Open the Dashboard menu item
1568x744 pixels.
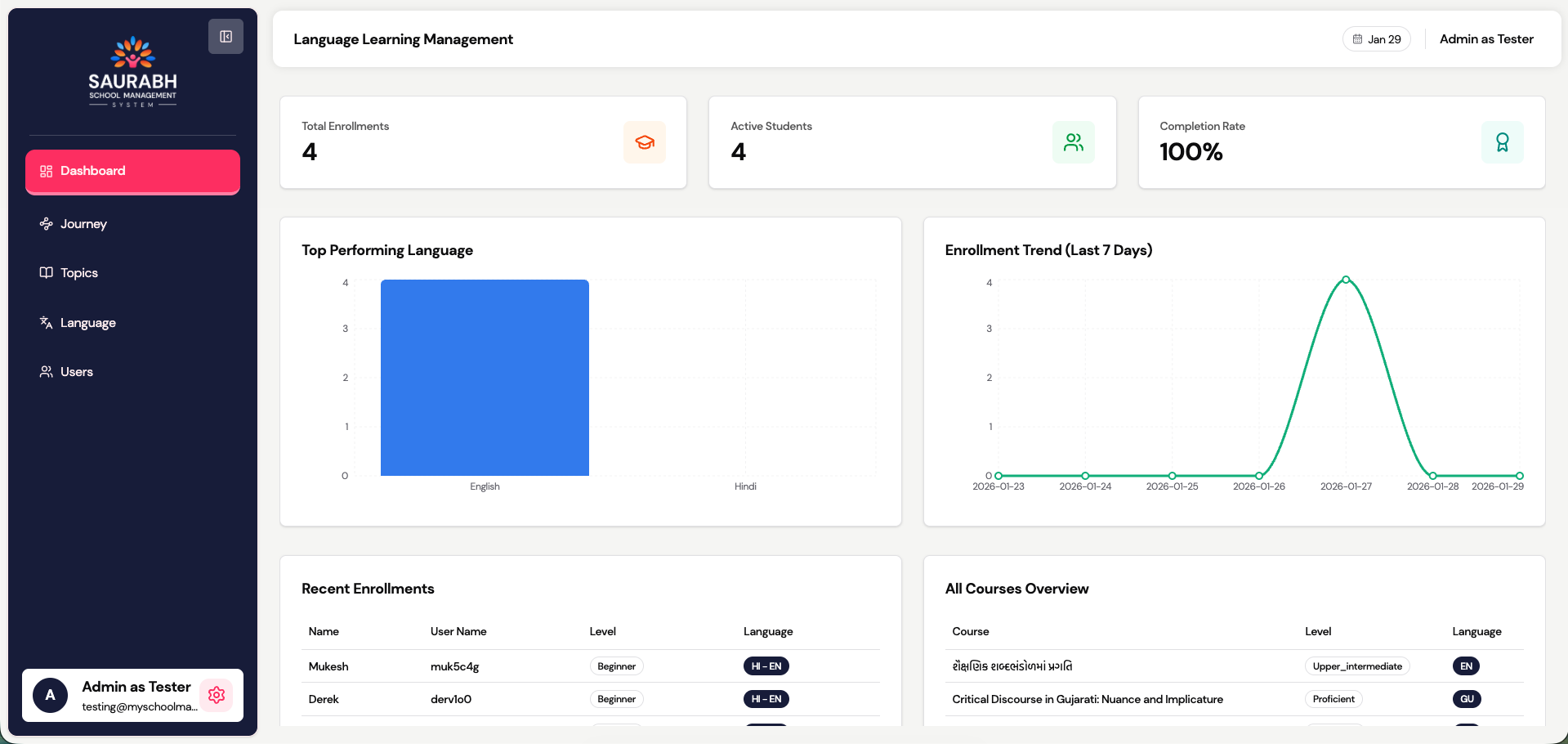pyautogui.click(x=132, y=171)
